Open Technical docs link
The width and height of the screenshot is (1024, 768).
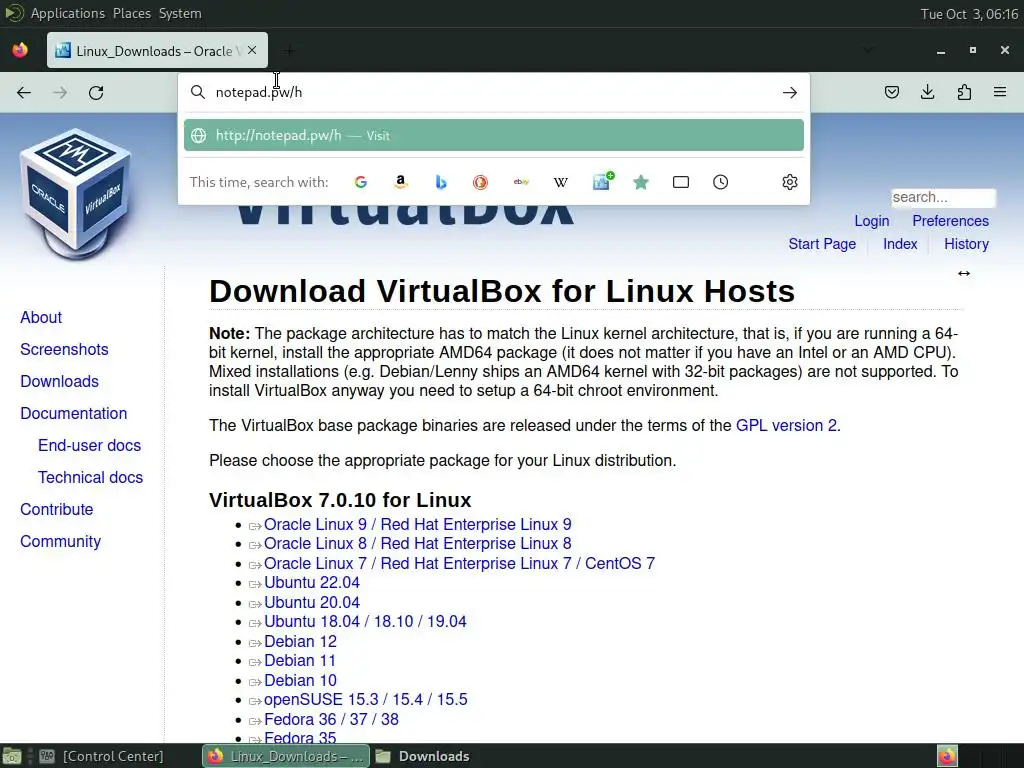90,477
